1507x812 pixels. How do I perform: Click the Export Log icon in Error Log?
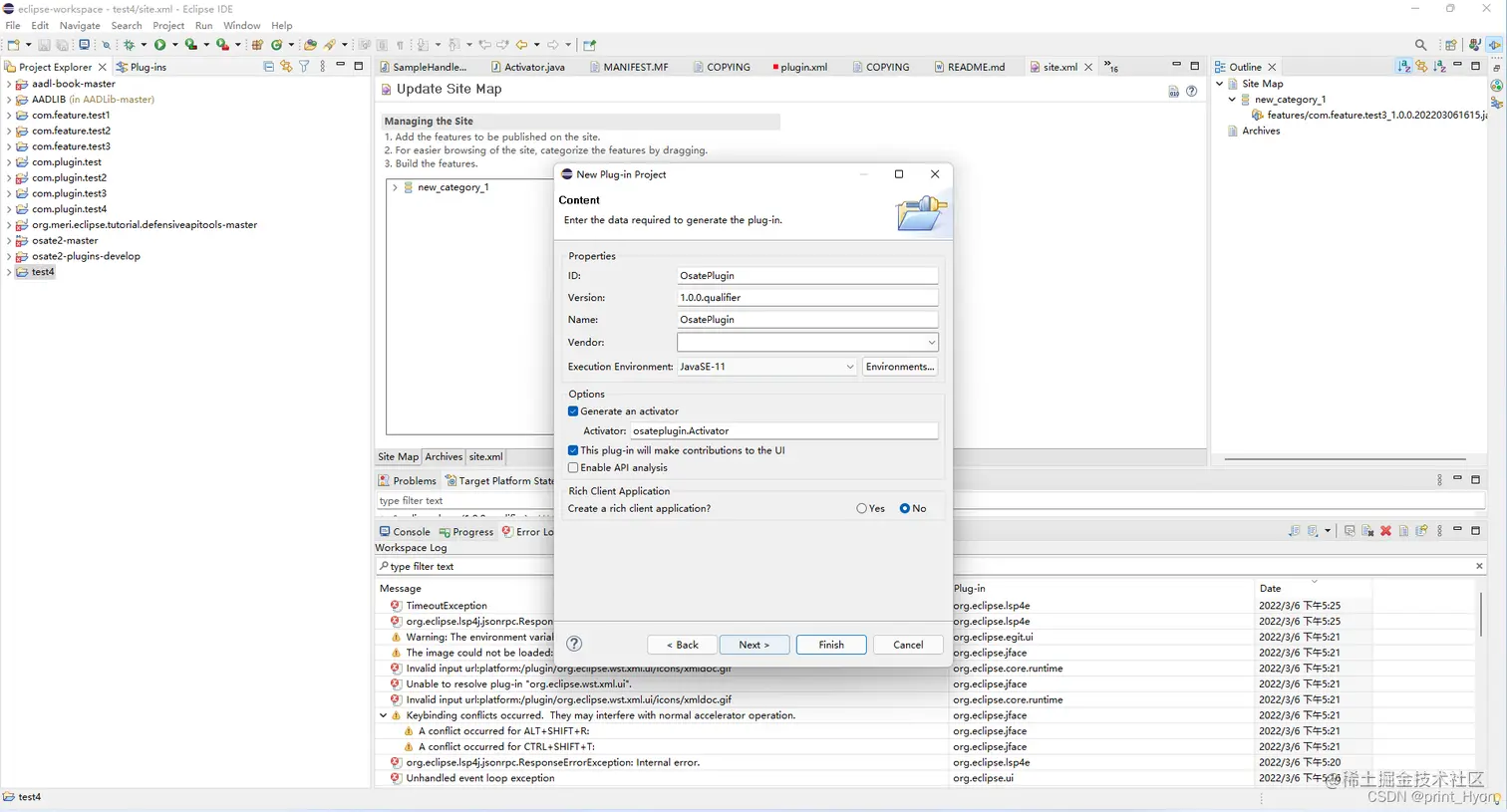click(x=1294, y=531)
